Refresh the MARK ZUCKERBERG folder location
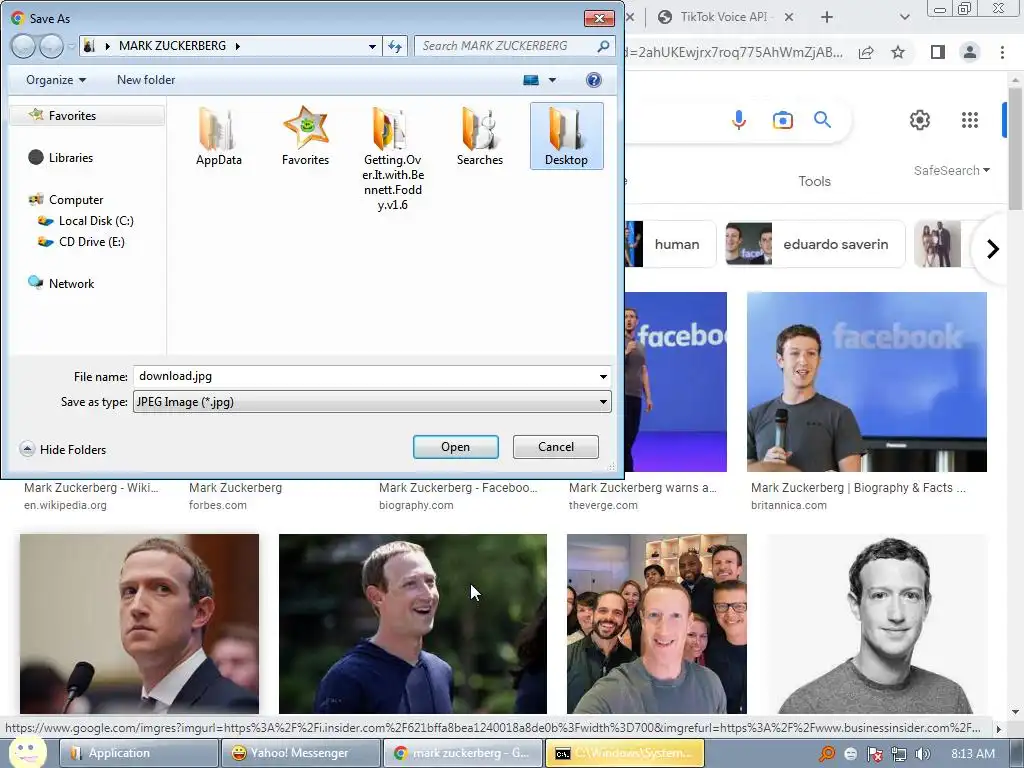The image size is (1024, 768). pos(395,46)
